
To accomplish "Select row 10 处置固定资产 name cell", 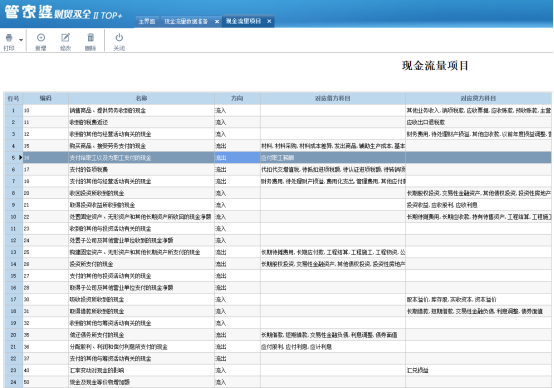I will click(x=141, y=217).
